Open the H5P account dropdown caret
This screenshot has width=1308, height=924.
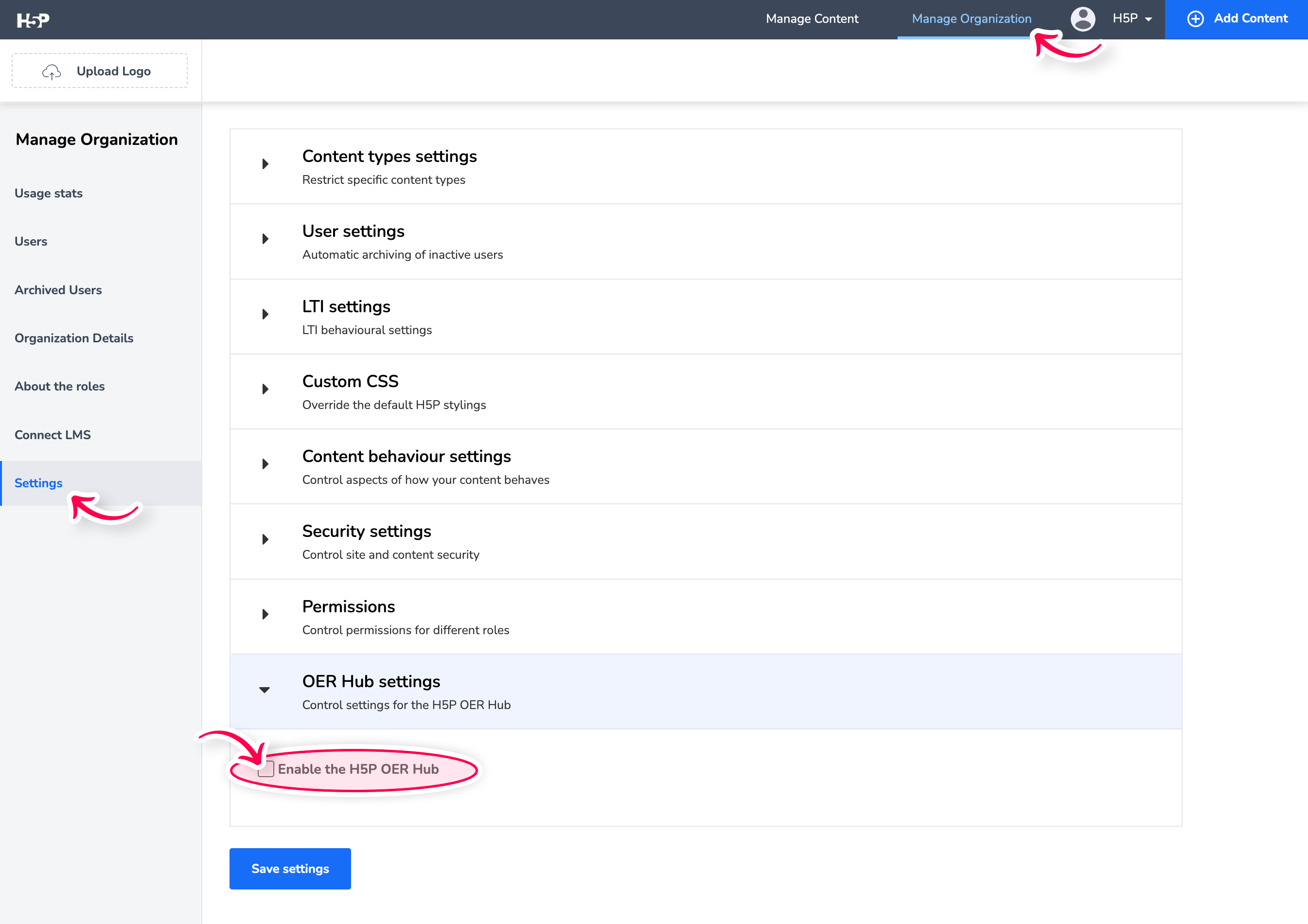coord(1149,19)
